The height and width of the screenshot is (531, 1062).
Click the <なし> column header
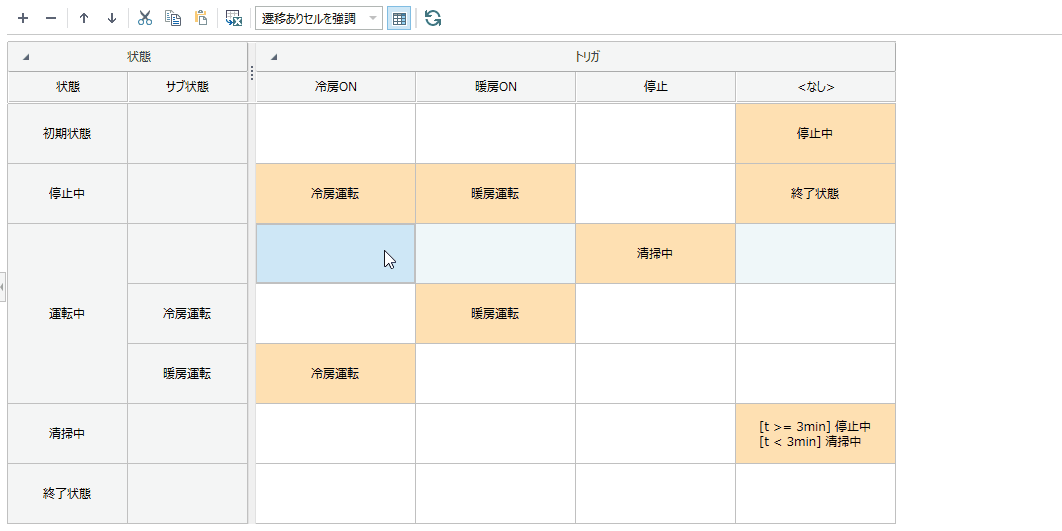point(815,87)
